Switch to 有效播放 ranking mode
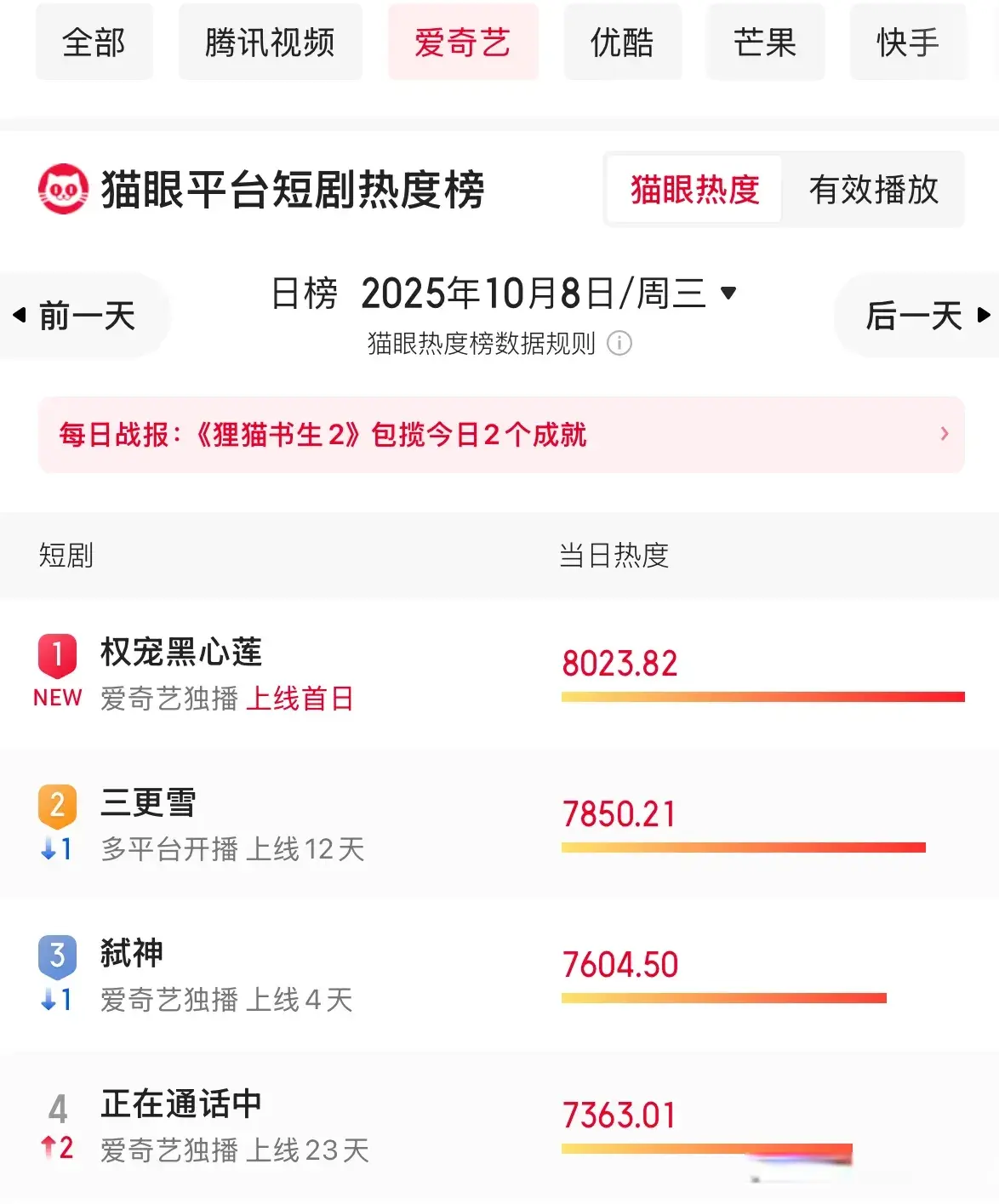The width and height of the screenshot is (999, 1204). (x=873, y=189)
